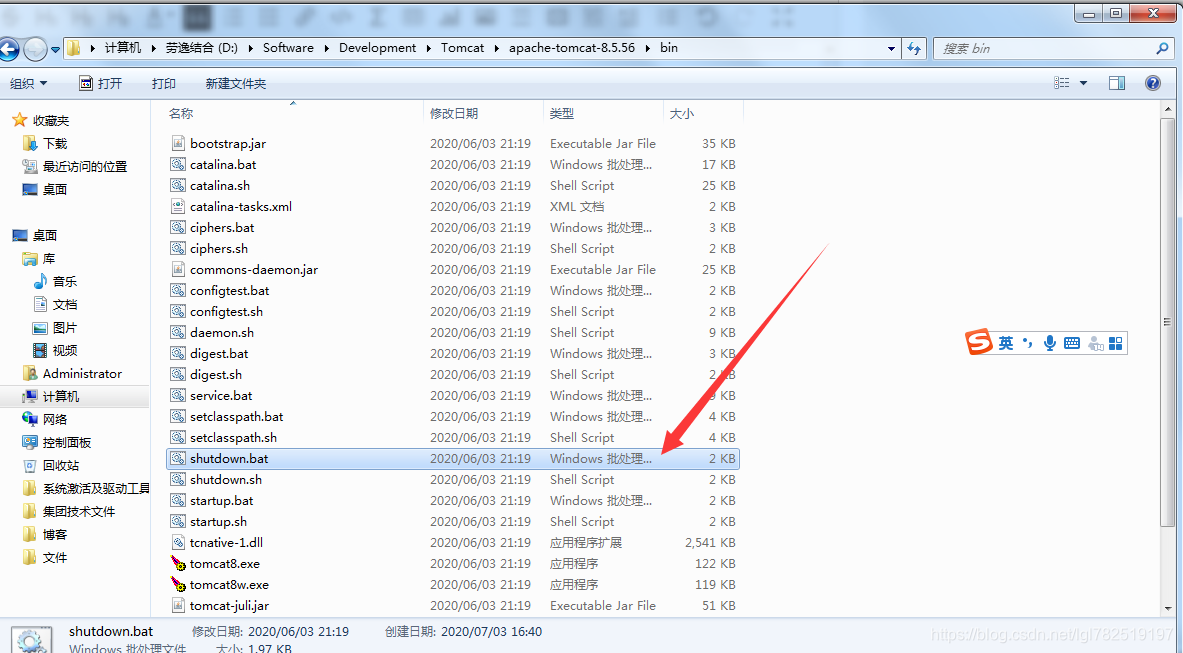Click the tomcat8.exe application icon
Screen dimensions: 1183x653
(178, 563)
